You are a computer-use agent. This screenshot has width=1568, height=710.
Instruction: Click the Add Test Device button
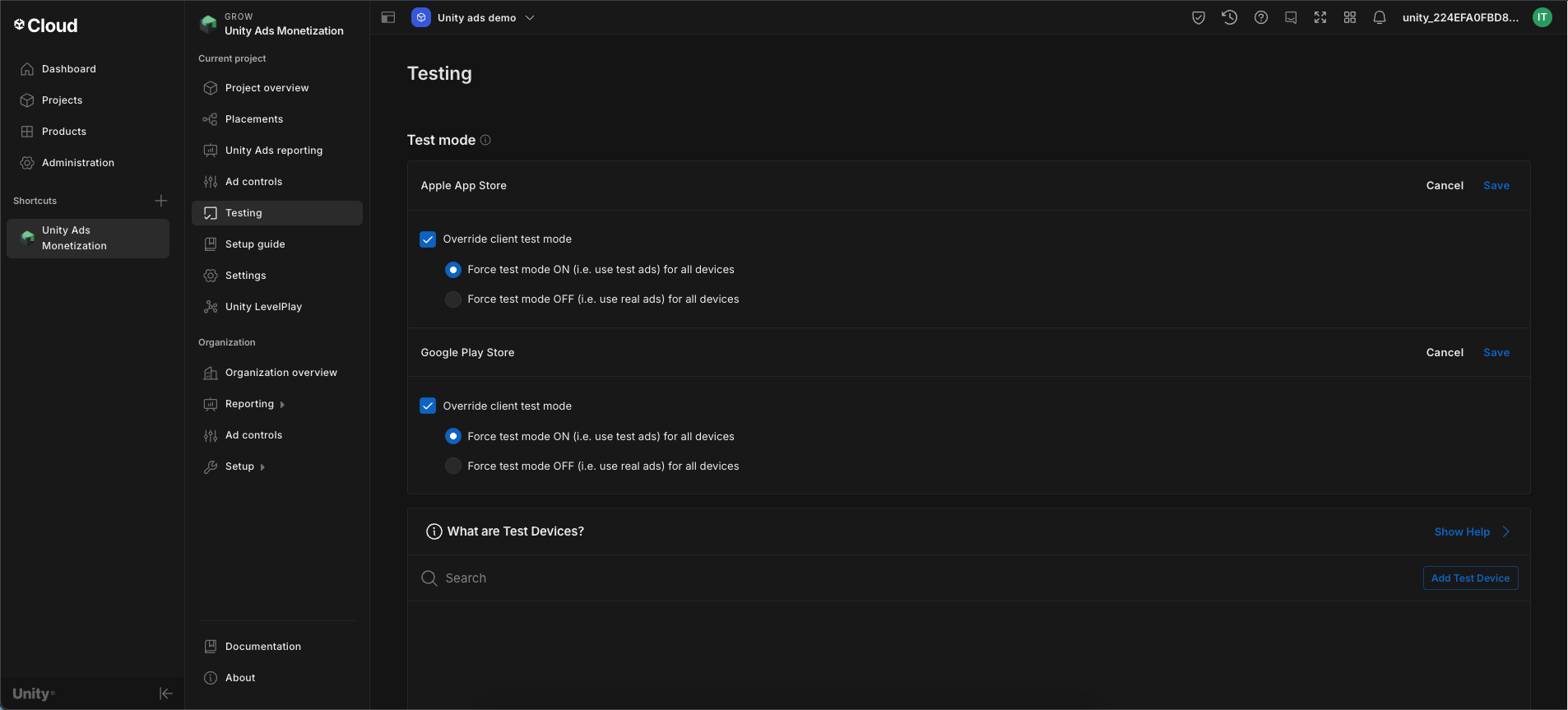click(x=1470, y=578)
